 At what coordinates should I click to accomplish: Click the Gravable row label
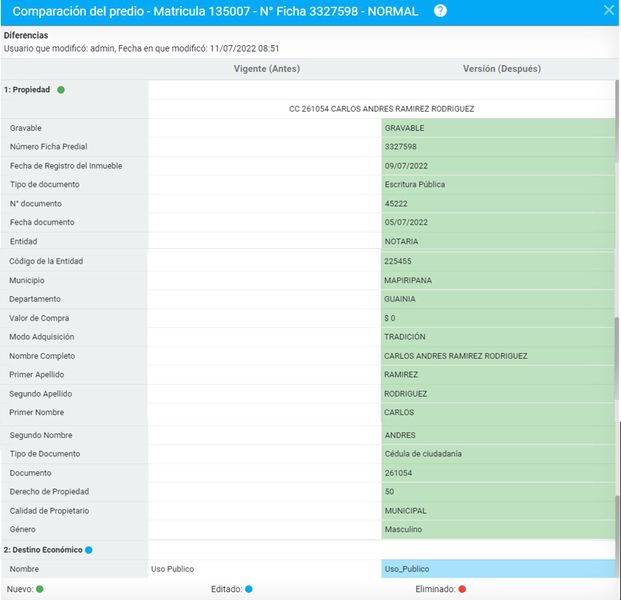pyautogui.click(x=26, y=128)
